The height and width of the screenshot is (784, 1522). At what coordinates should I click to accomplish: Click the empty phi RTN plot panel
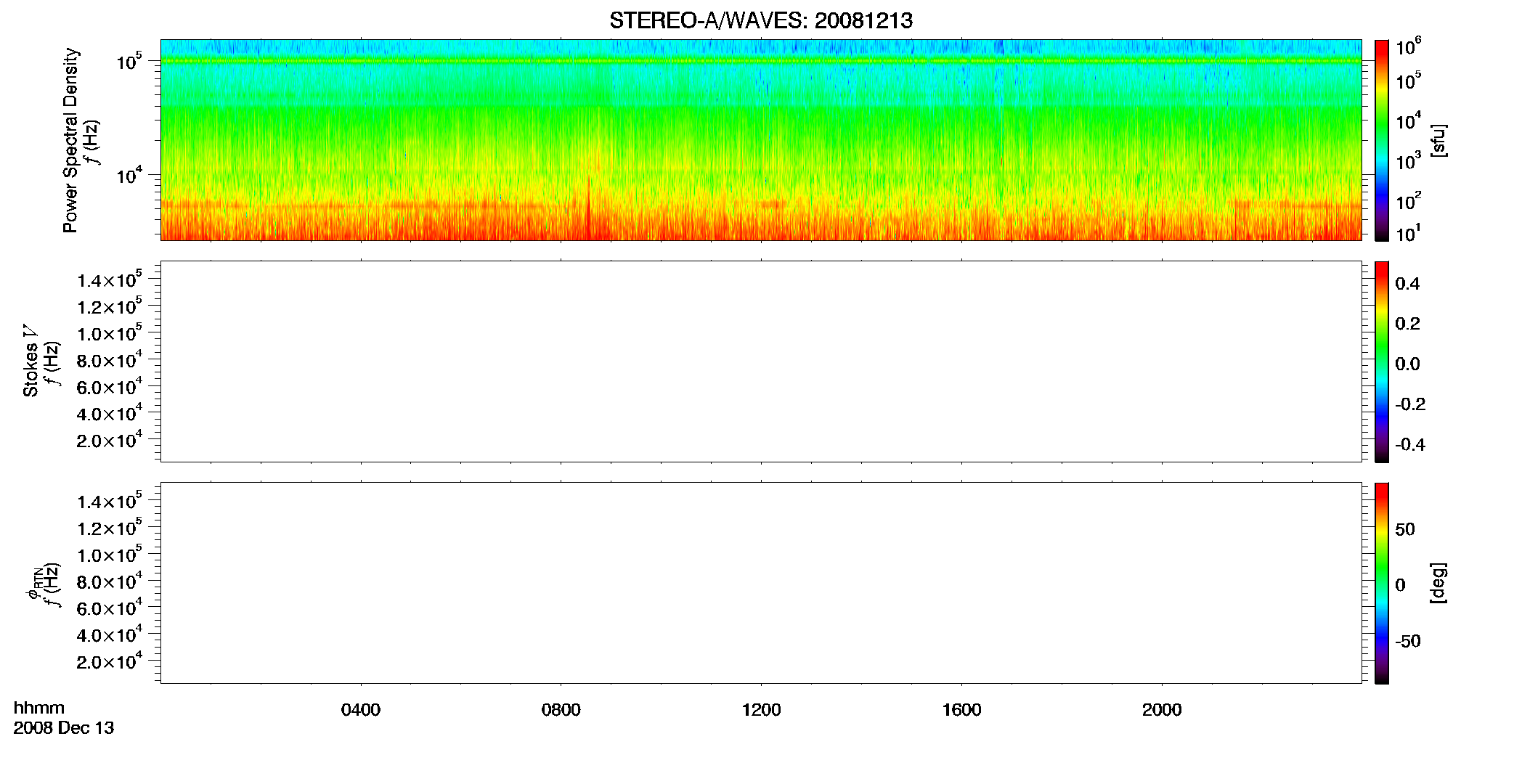tap(761, 583)
